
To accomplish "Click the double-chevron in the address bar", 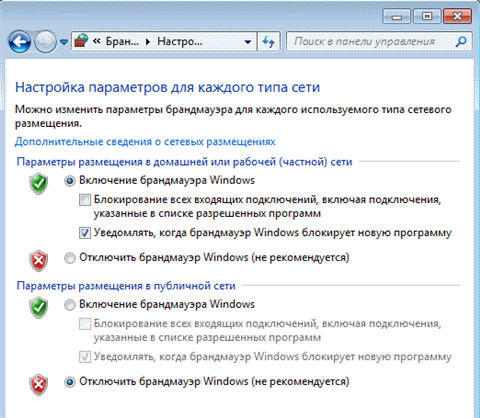I will pyautogui.click(x=97, y=41).
